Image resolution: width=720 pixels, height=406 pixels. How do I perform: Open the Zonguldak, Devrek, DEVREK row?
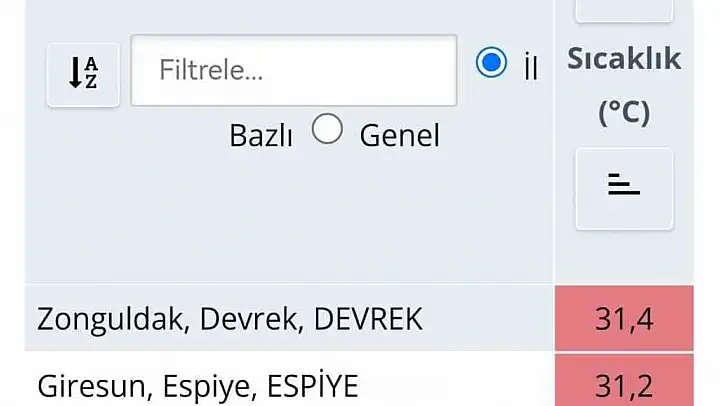(x=289, y=318)
